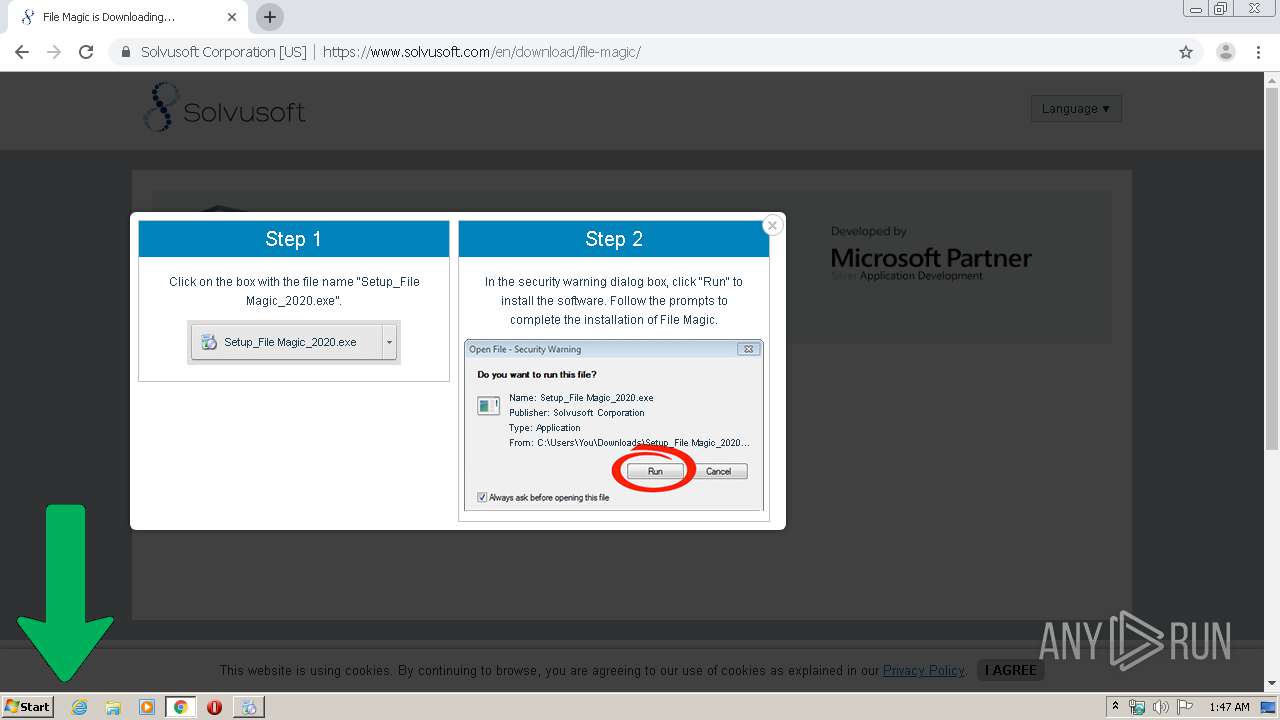Open the Windows Start menu

pyautogui.click(x=27, y=706)
